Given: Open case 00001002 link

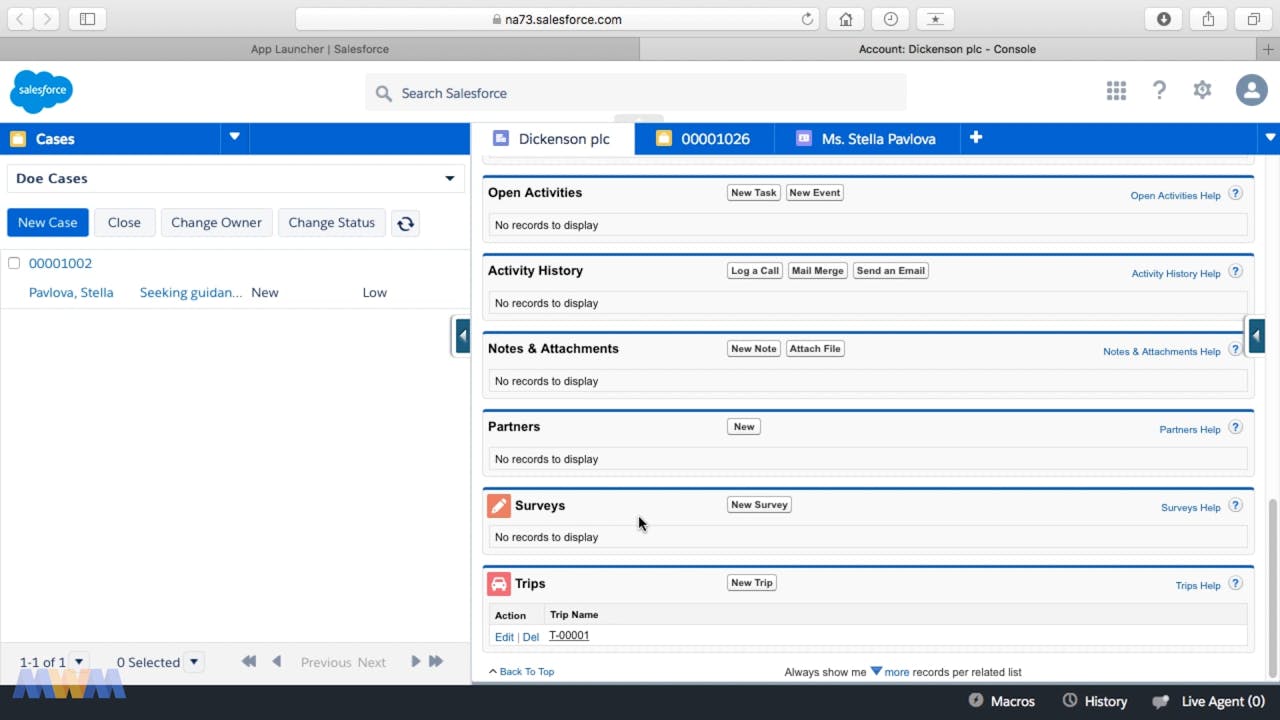Looking at the screenshot, I should click(60, 263).
